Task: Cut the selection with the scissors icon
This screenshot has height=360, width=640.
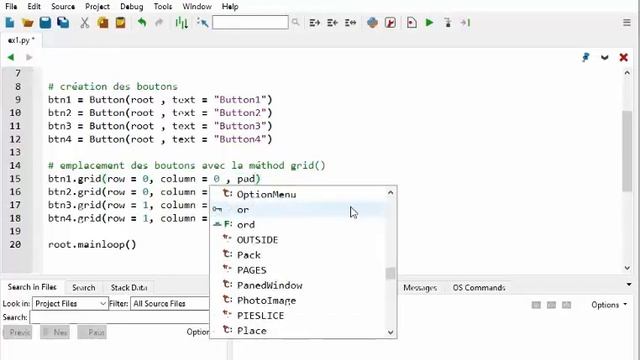Action: click(x=84, y=22)
